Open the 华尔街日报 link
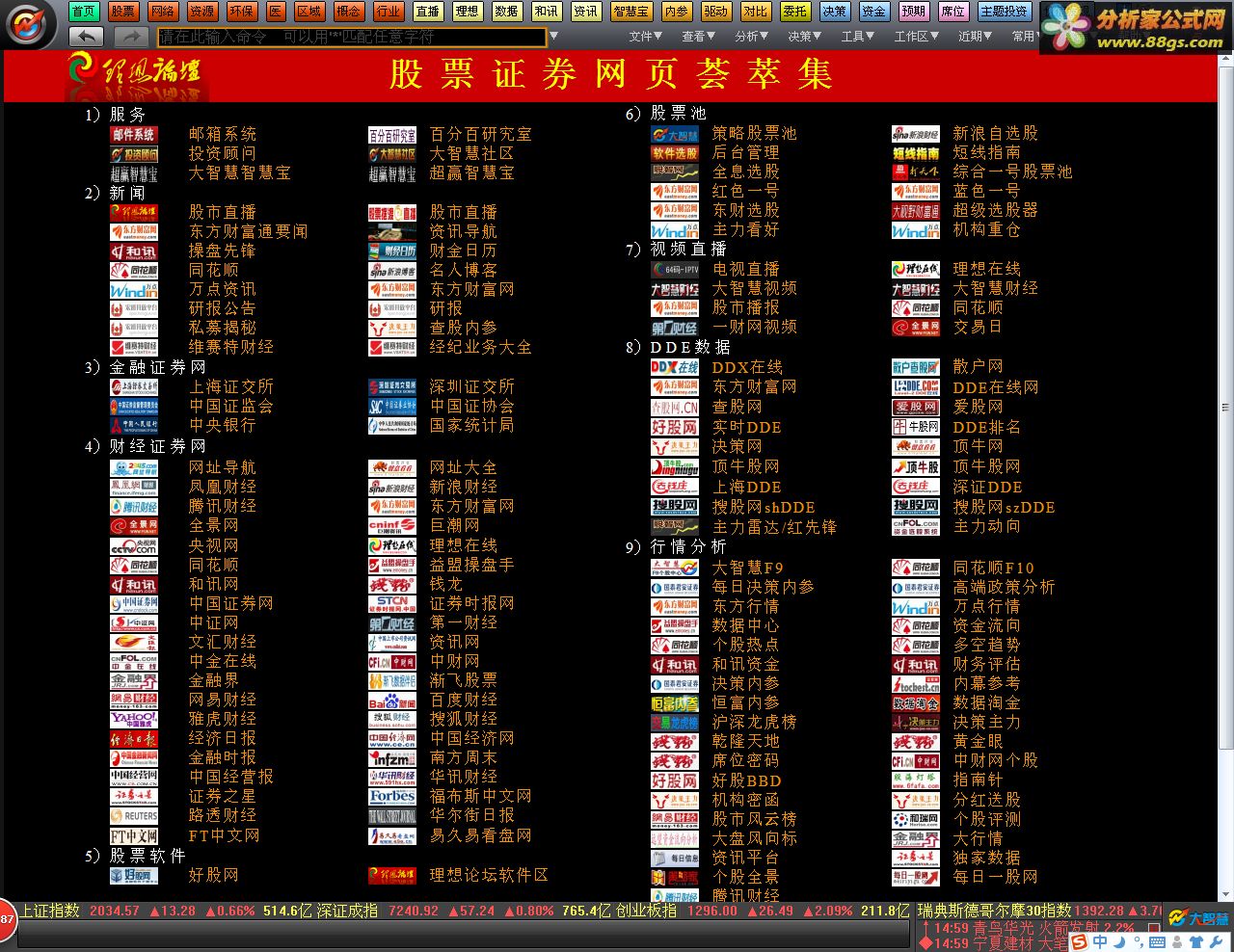Screen dimensions: 1234x952 471,816
